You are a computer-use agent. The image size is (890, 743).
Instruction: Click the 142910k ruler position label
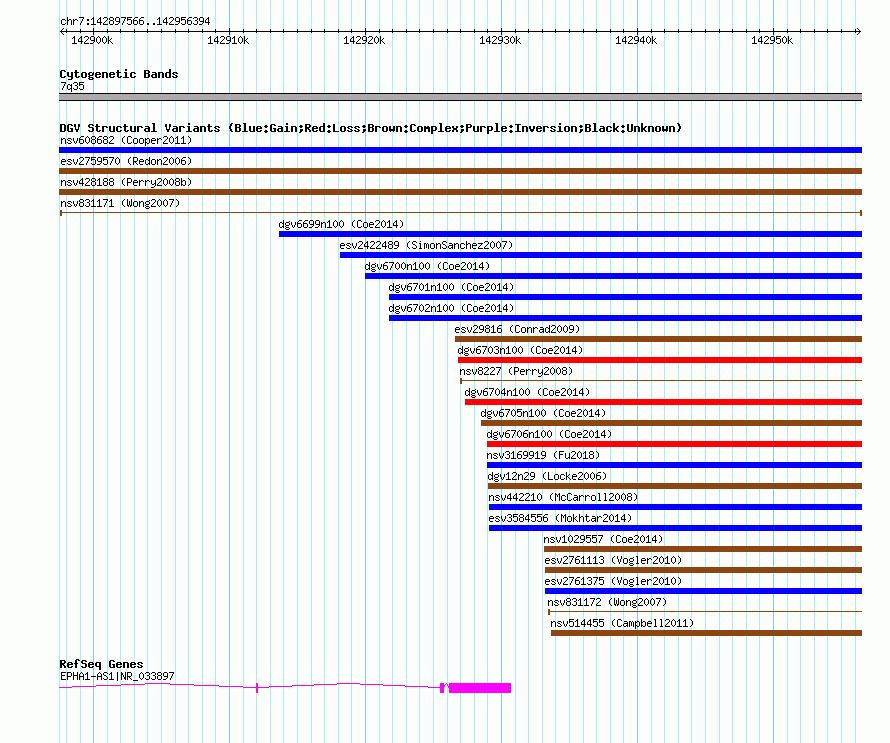click(228, 40)
